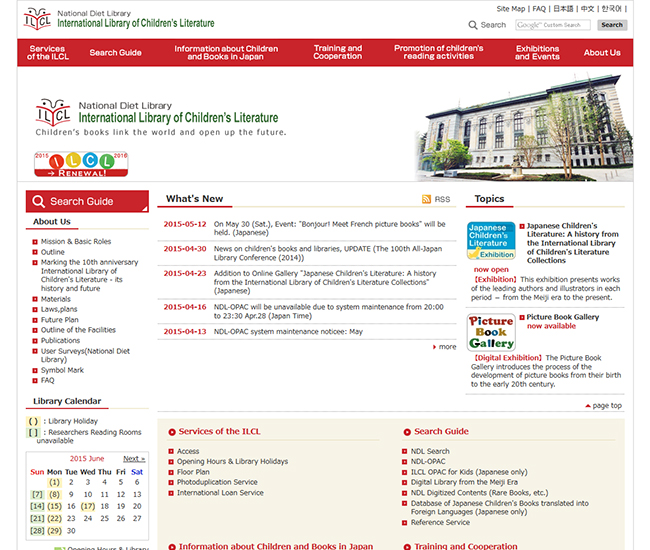Open the Future Plan link
650x550 pixels.
point(59,320)
